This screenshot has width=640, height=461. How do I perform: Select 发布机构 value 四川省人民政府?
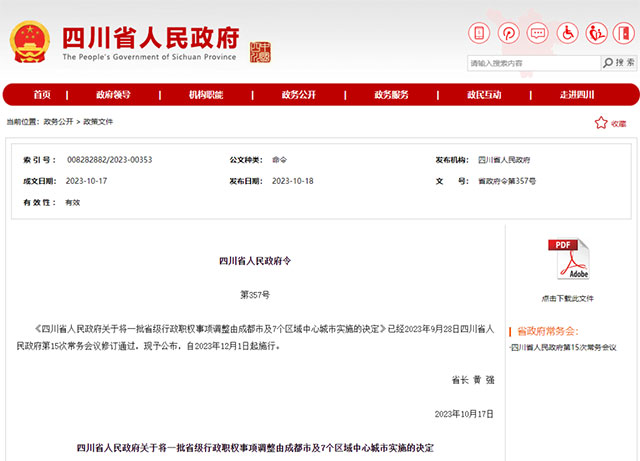504,160
